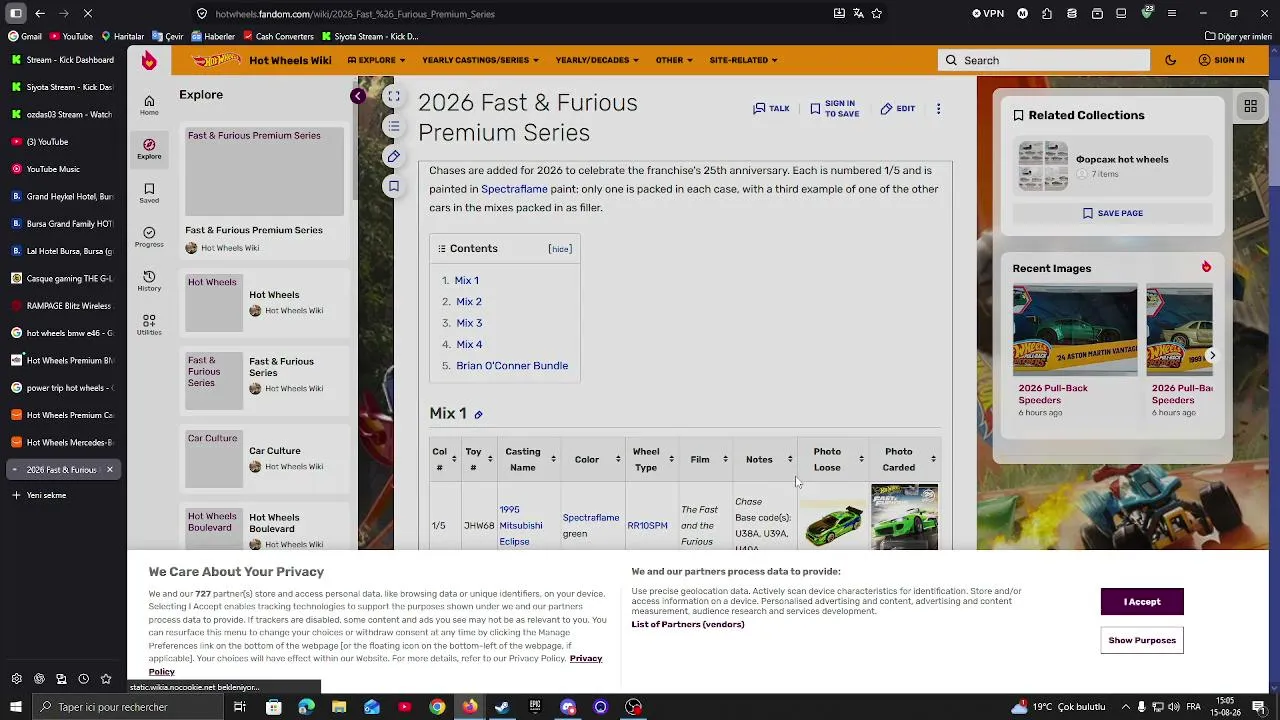
Task: Launch Chrome from the taskbar
Action: point(437,707)
